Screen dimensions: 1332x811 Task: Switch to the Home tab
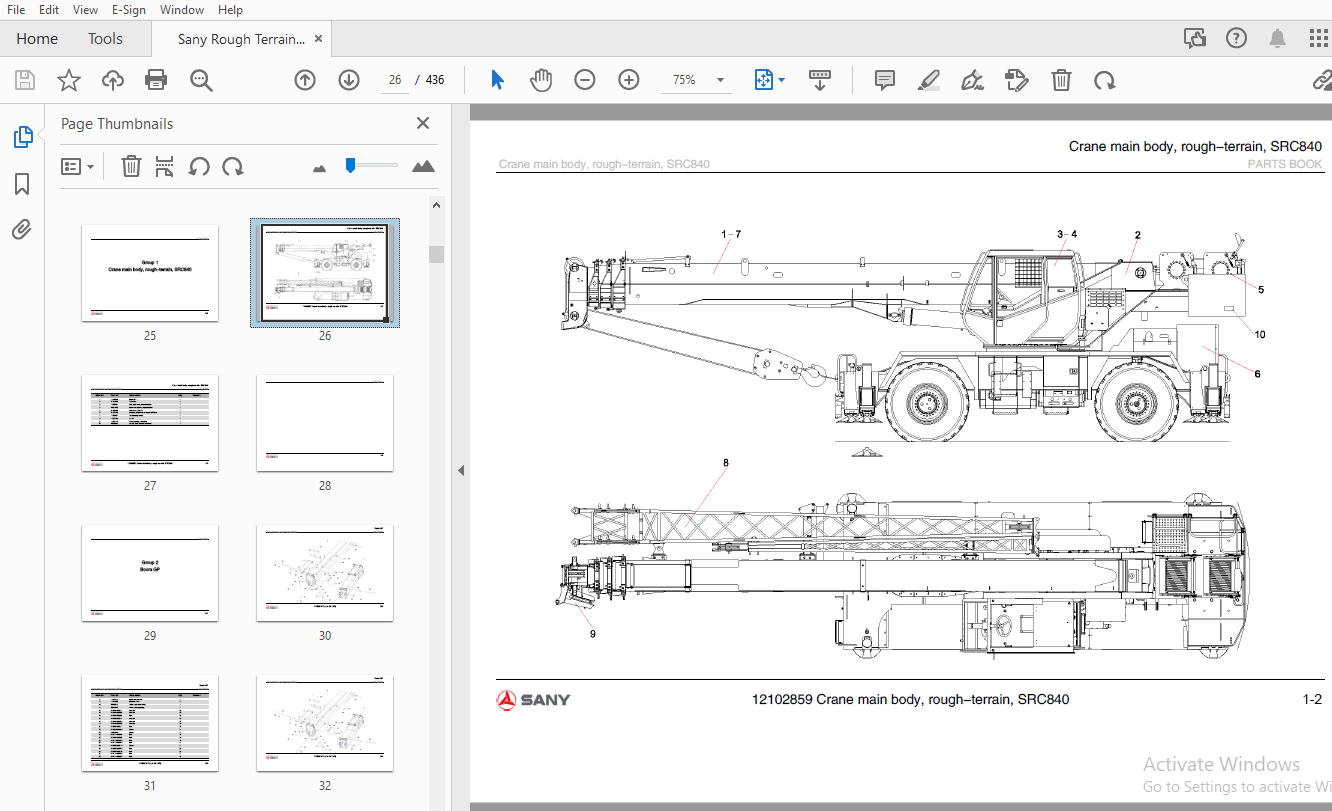pyautogui.click(x=37, y=39)
